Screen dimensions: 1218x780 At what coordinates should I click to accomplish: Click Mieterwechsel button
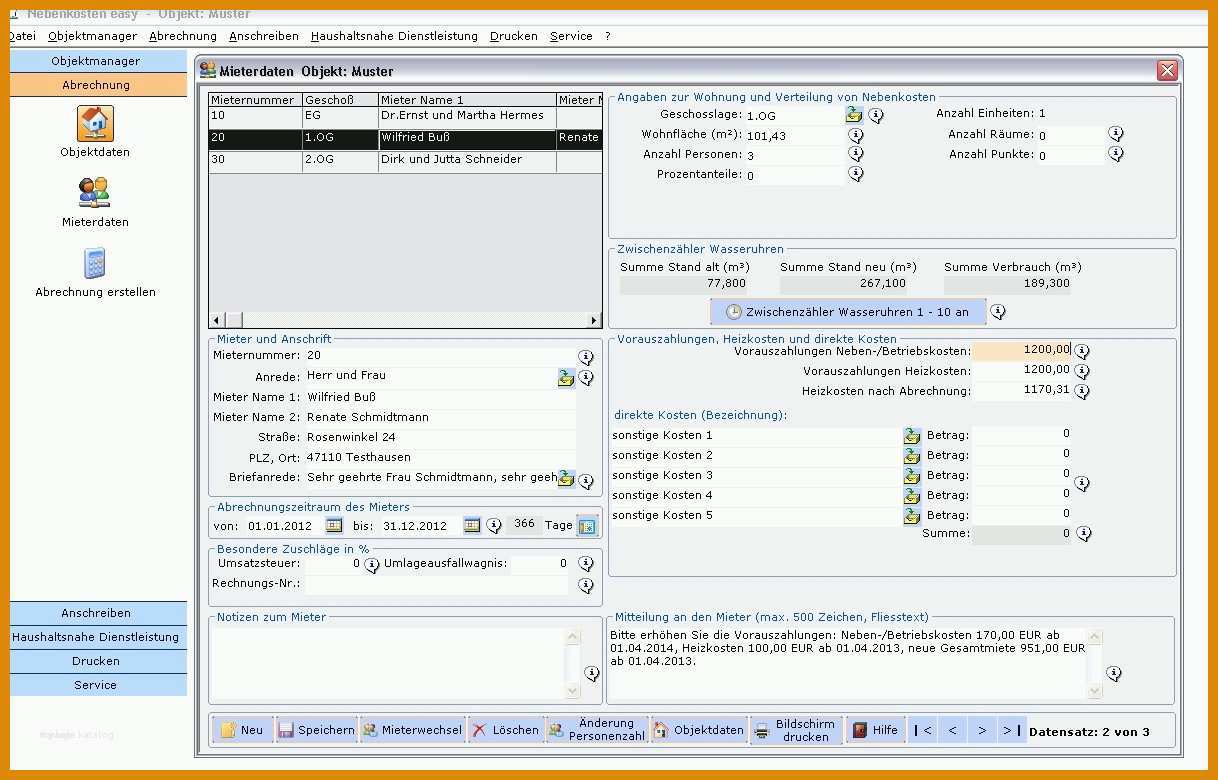413,730
